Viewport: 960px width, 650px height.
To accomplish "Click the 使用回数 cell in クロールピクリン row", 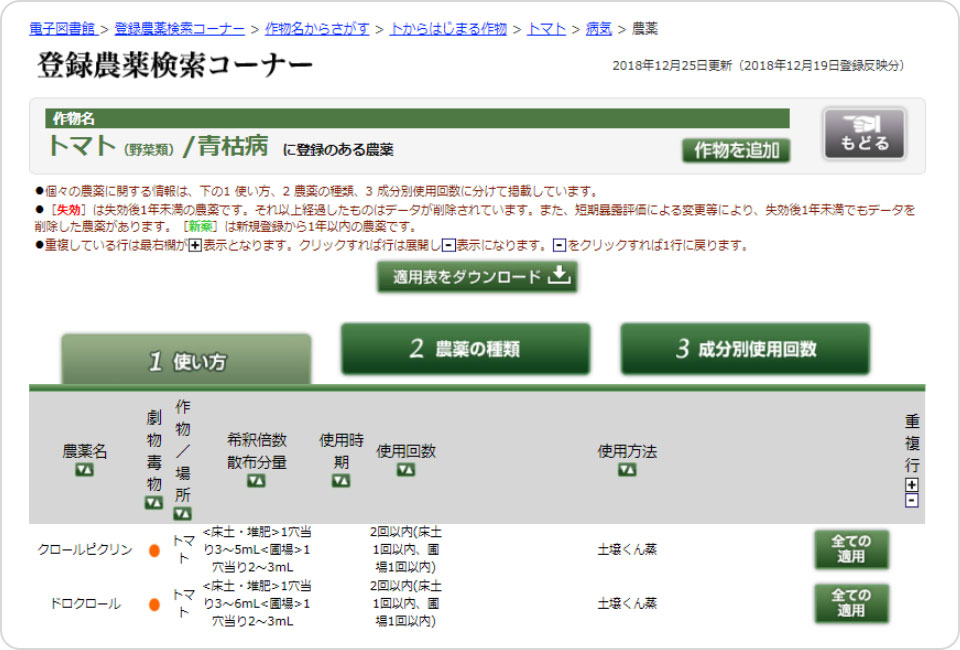I will point(406,550).
